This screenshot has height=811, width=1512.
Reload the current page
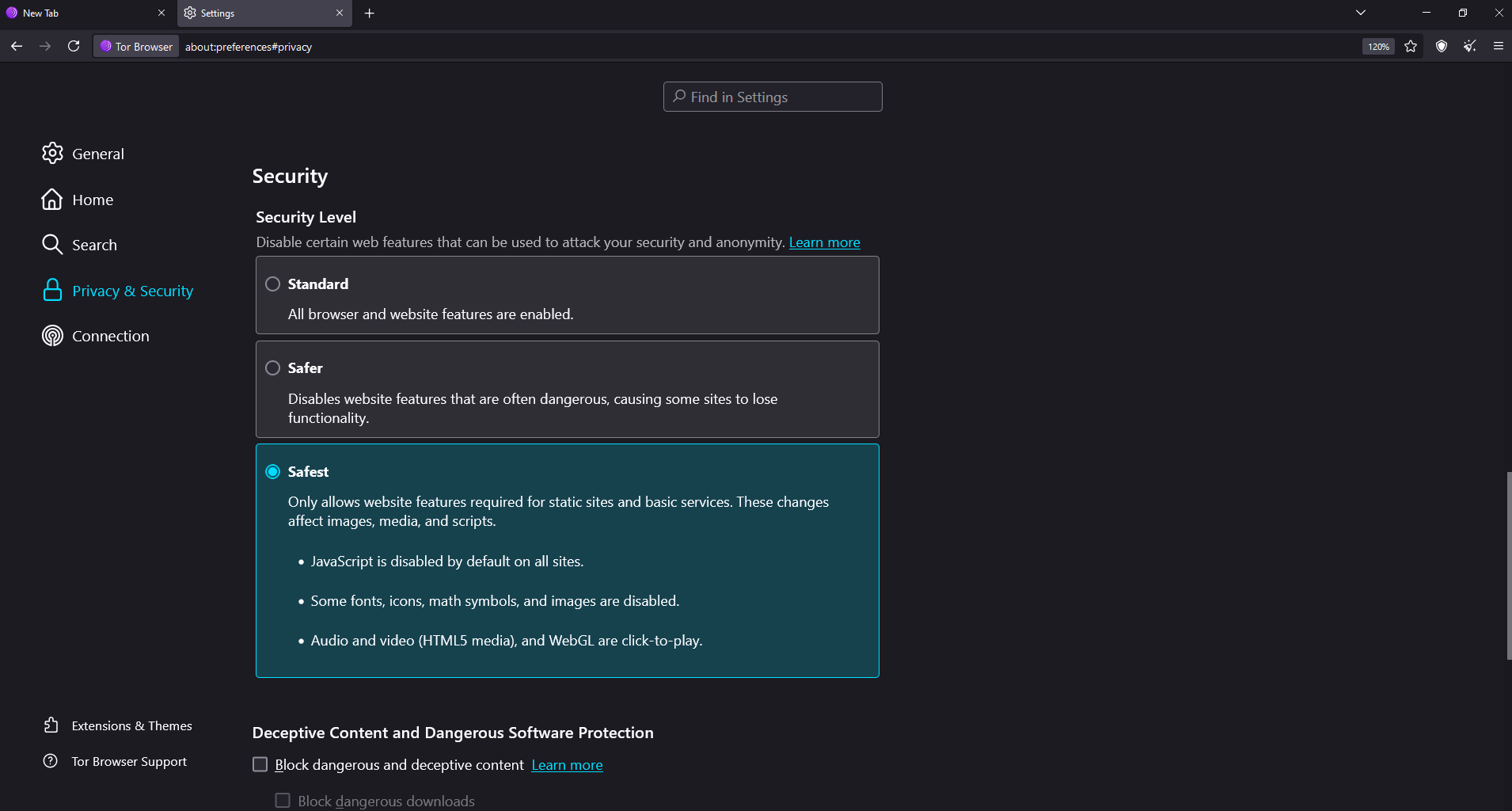coord(74,47)
